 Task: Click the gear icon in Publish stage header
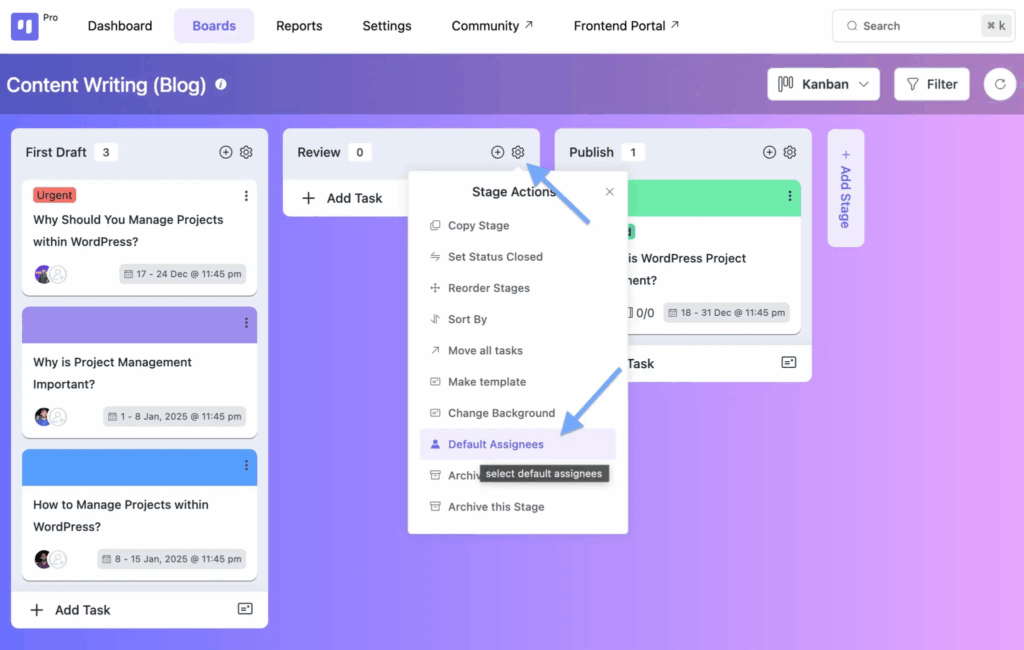(790, 152)
